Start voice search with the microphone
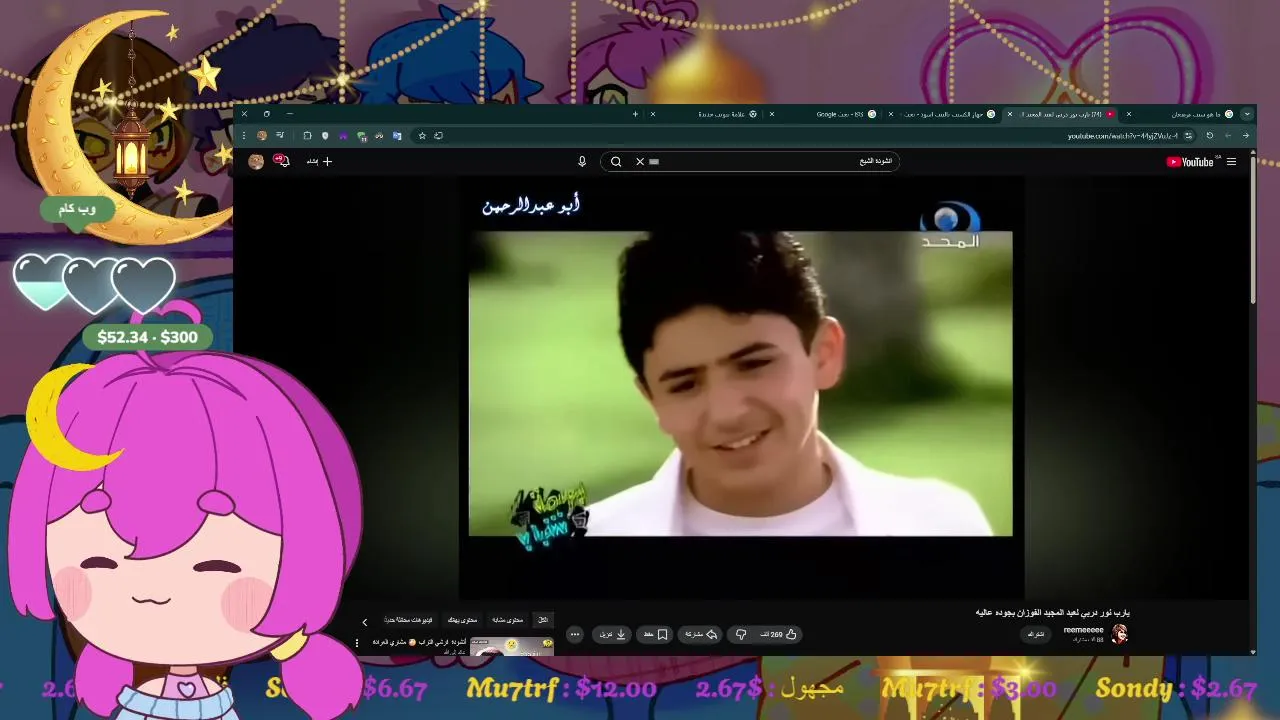Image resolution: width=1280 pixels, height=720 pixels. pos(582,161)
